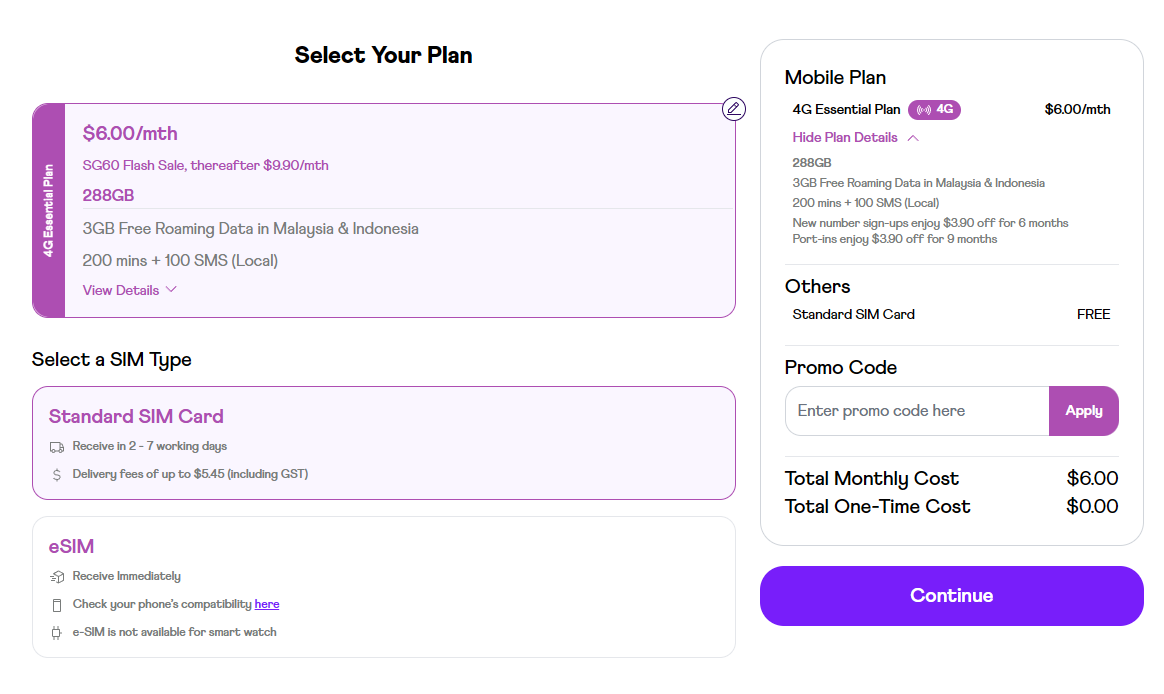Click the $6.00/mth price in plan card
This screenshot has height=694, width=1164.
pyautogui.click(x=130, y=134)
